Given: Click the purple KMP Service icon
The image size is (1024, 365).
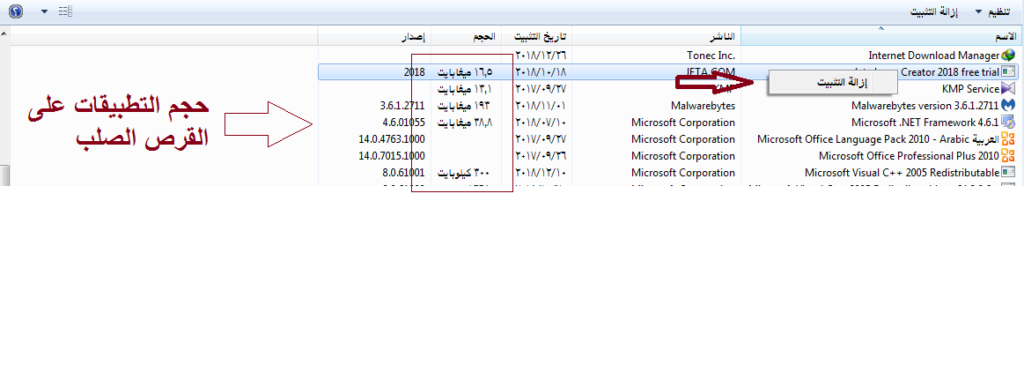Looking at the screenshot, I should point(1008,89).
